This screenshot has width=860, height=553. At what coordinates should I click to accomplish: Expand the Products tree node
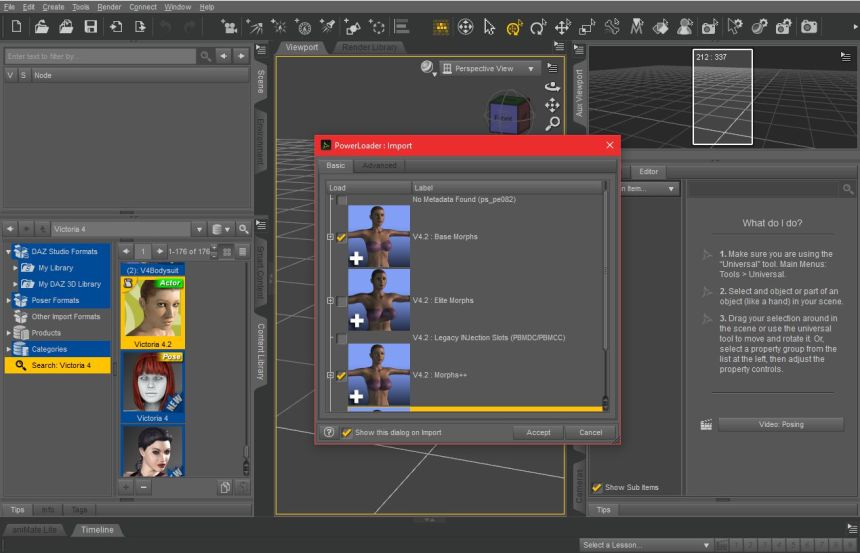tap(9, 333)
